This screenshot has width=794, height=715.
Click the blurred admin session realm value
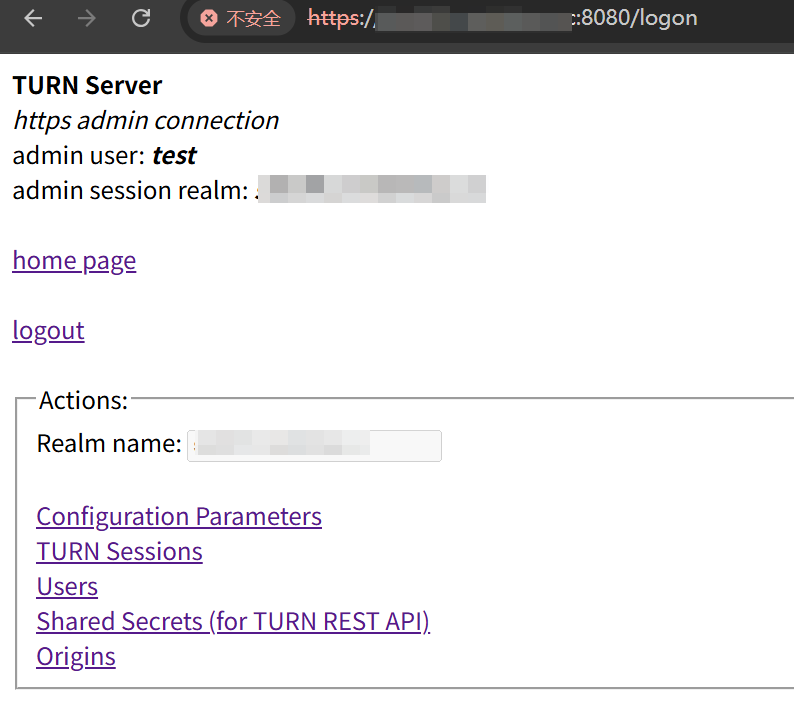click(x=371, y=190)
